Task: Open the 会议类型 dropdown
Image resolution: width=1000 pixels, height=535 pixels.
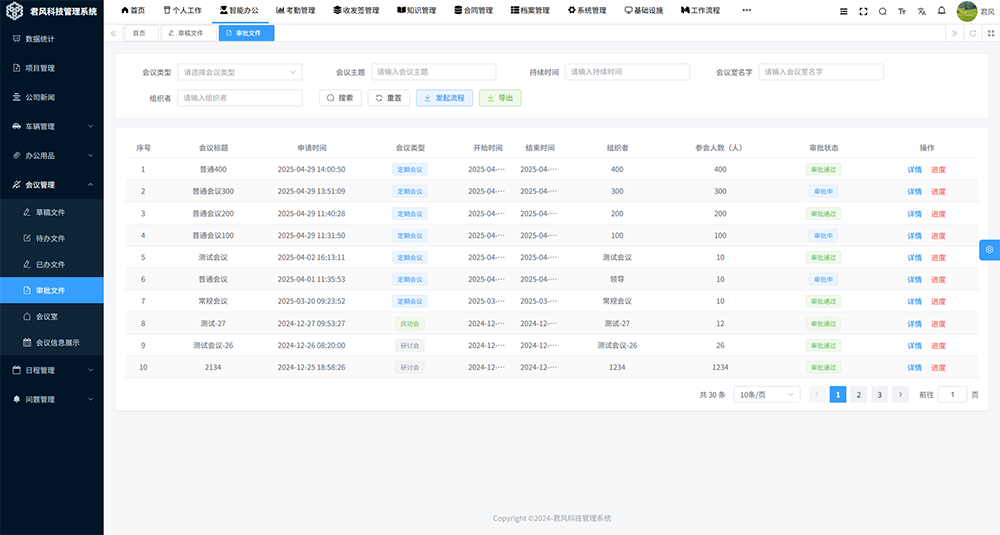Action: tap(240, 72)
